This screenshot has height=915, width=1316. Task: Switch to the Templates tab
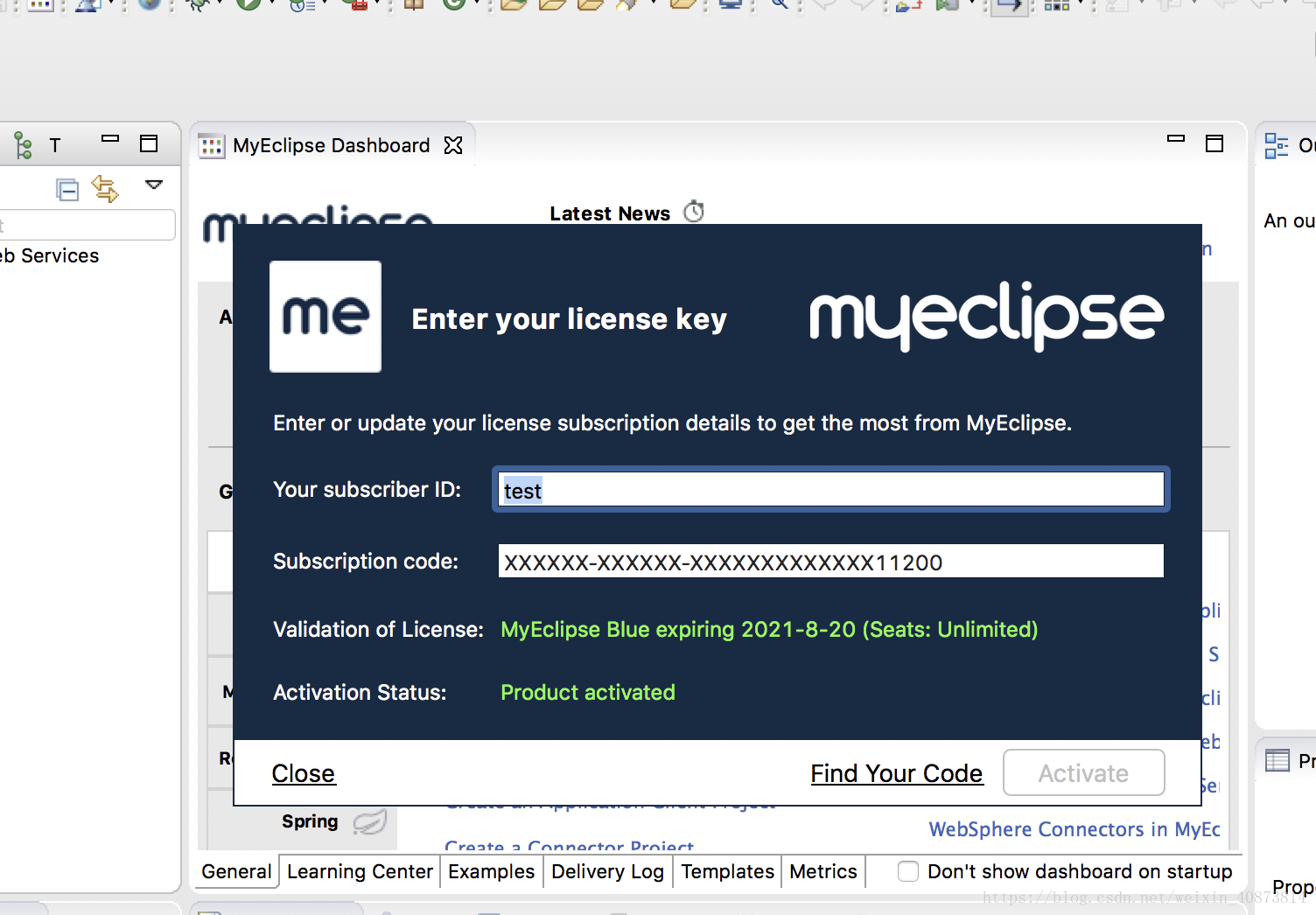pos(727,871)
